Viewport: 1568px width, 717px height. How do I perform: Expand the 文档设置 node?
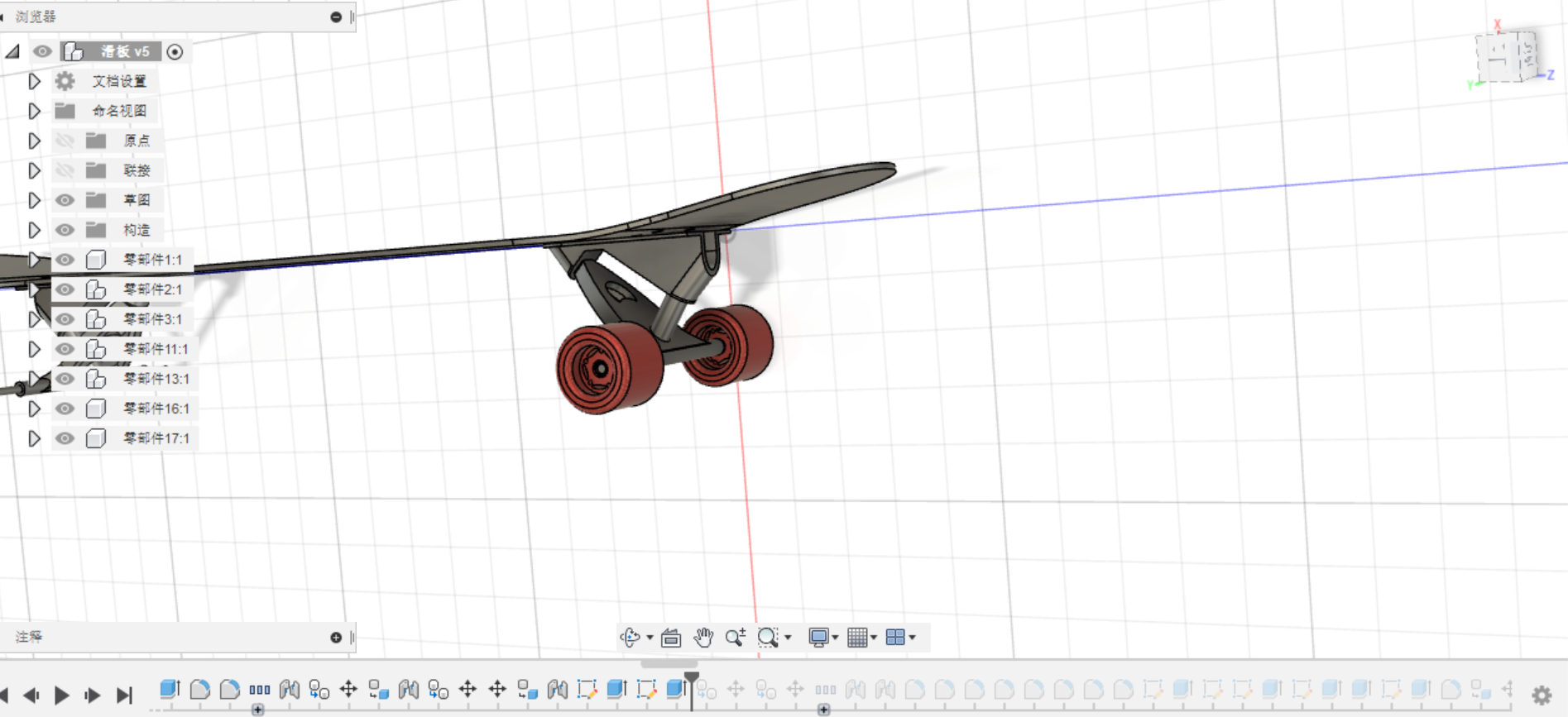[x=34, y=81]
